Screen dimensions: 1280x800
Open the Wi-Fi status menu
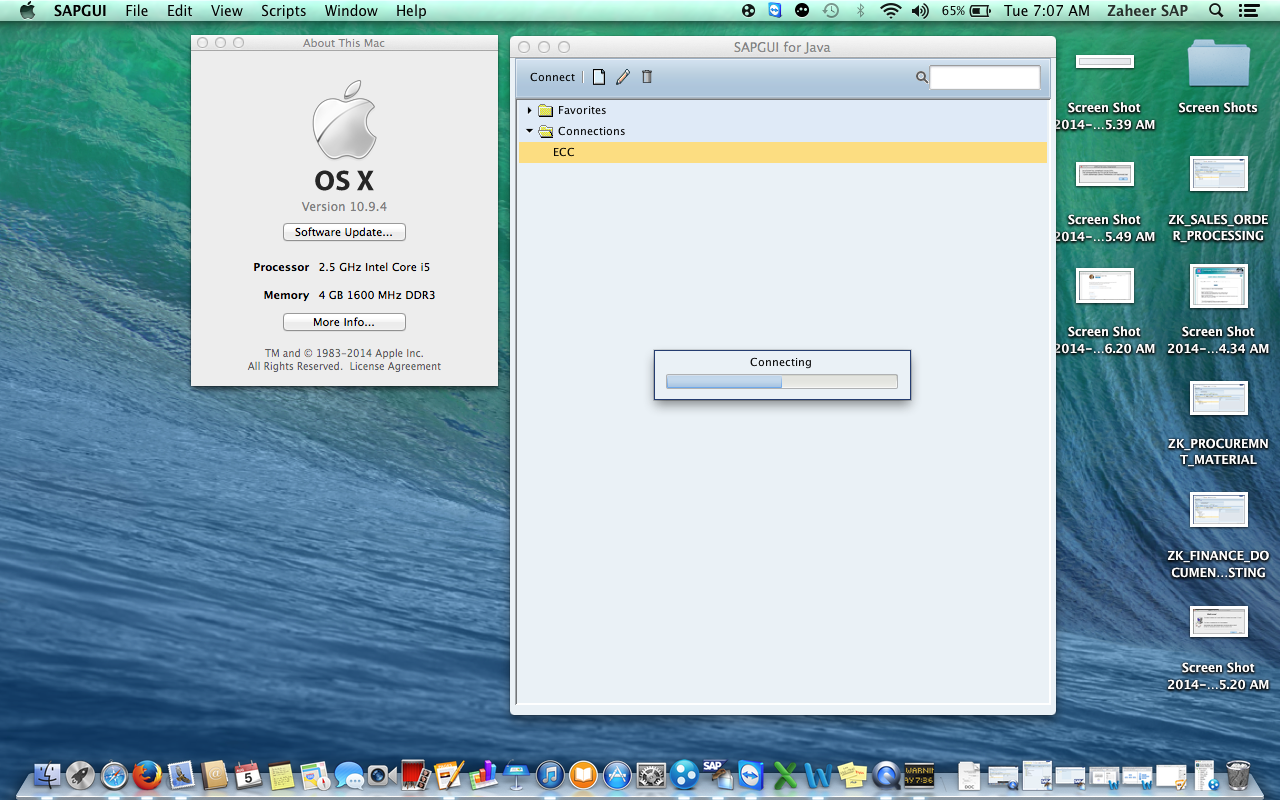point(890,11)
